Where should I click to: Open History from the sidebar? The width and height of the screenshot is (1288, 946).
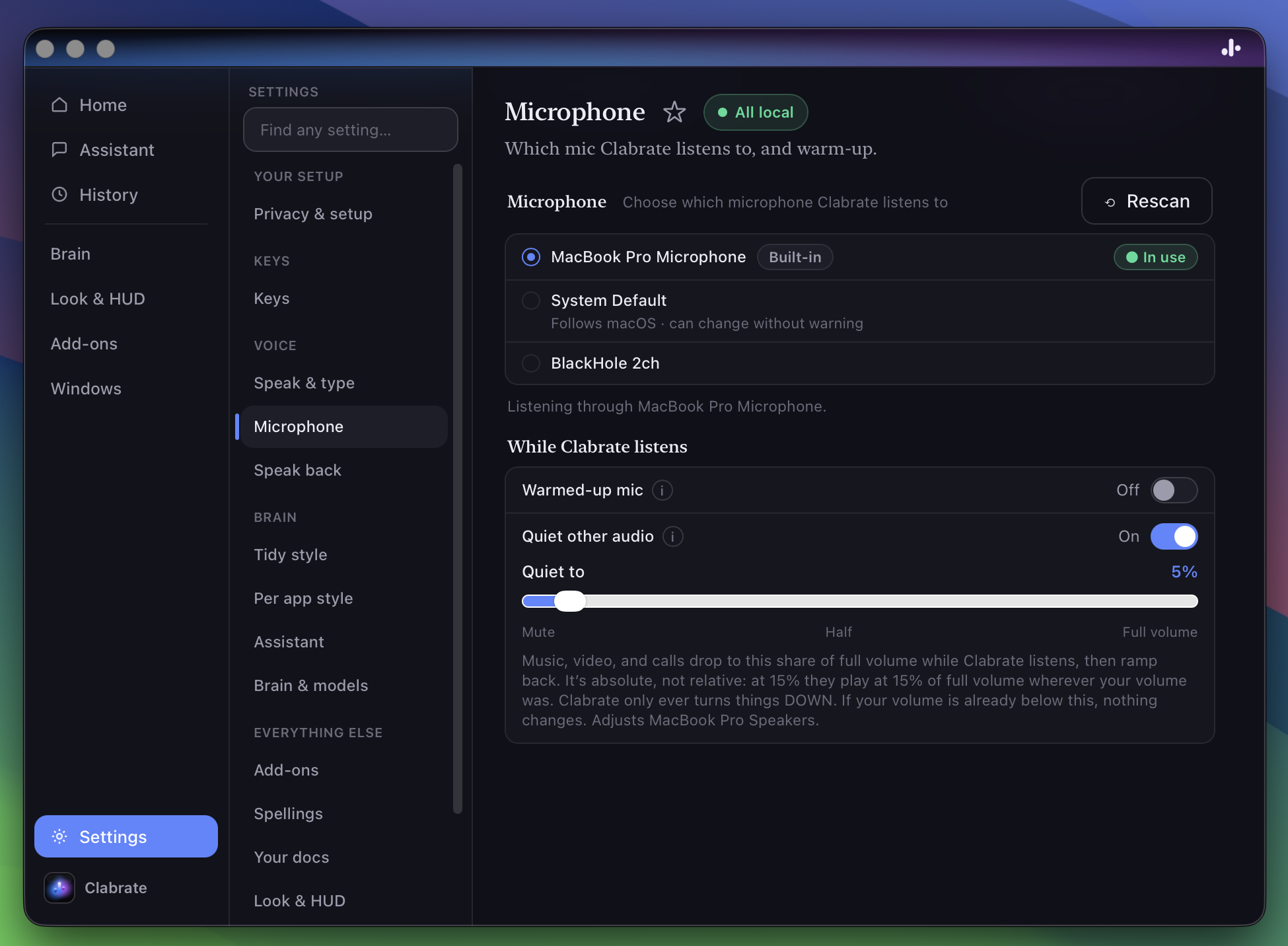pos(125,195)
